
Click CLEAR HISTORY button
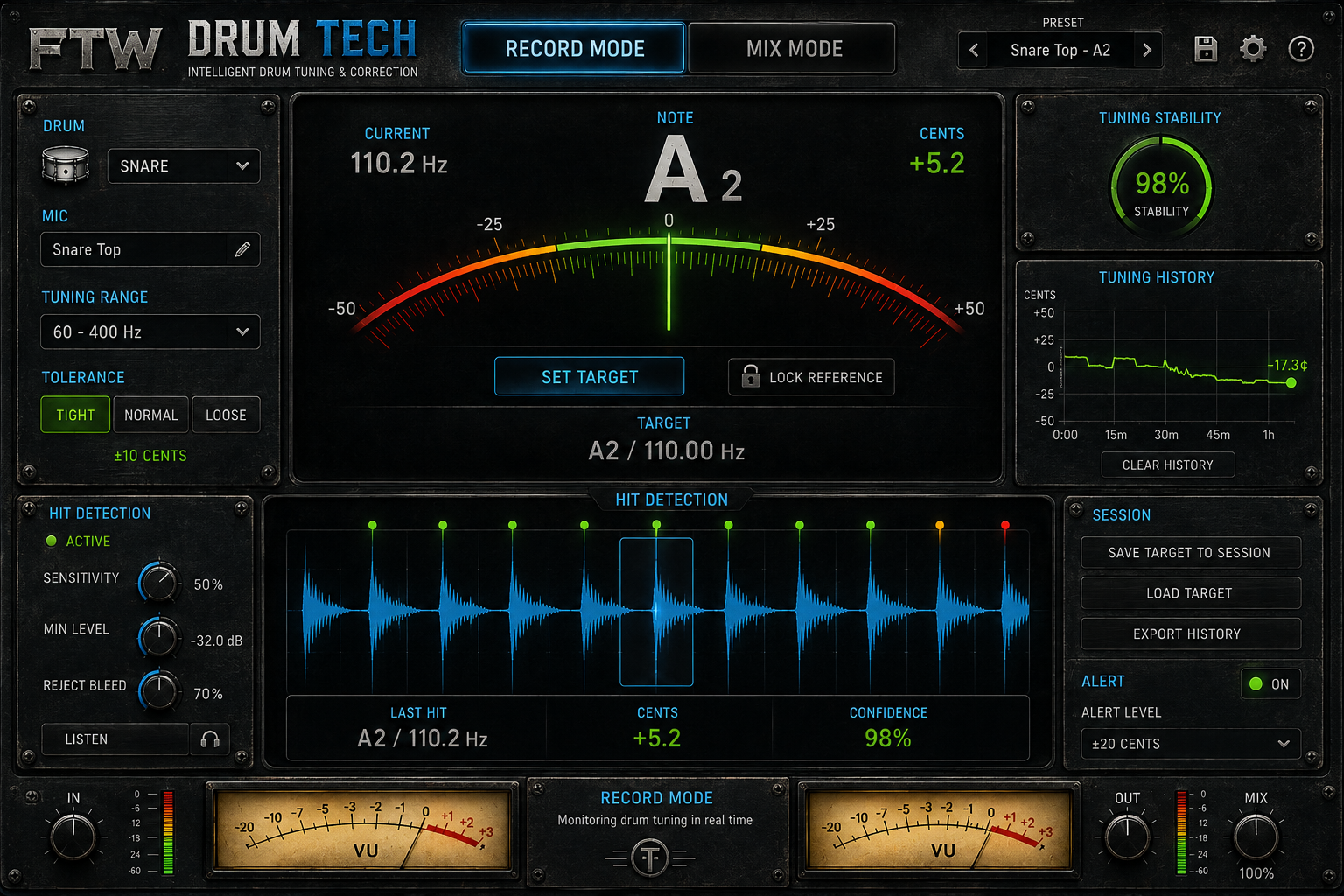(1167, 465)
